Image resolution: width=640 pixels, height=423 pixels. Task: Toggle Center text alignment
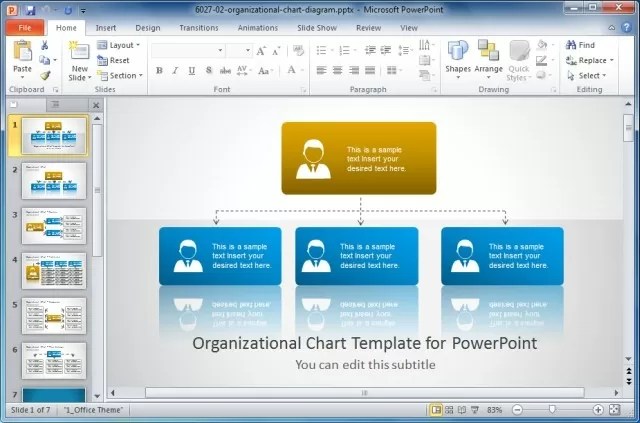tap(337, 70)
